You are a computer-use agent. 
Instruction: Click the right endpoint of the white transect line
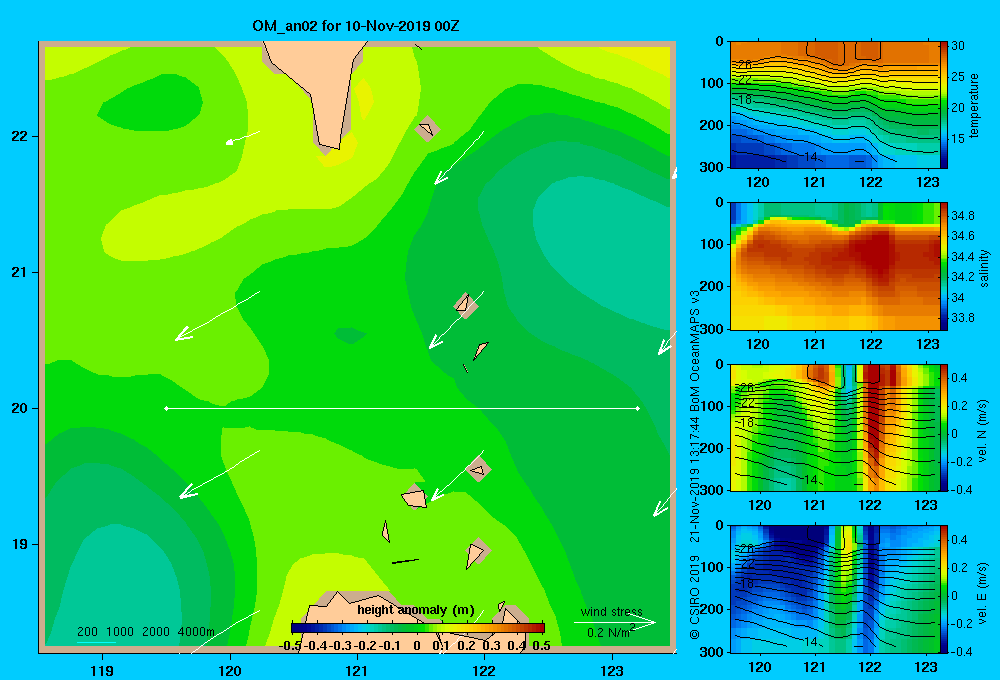638,408
